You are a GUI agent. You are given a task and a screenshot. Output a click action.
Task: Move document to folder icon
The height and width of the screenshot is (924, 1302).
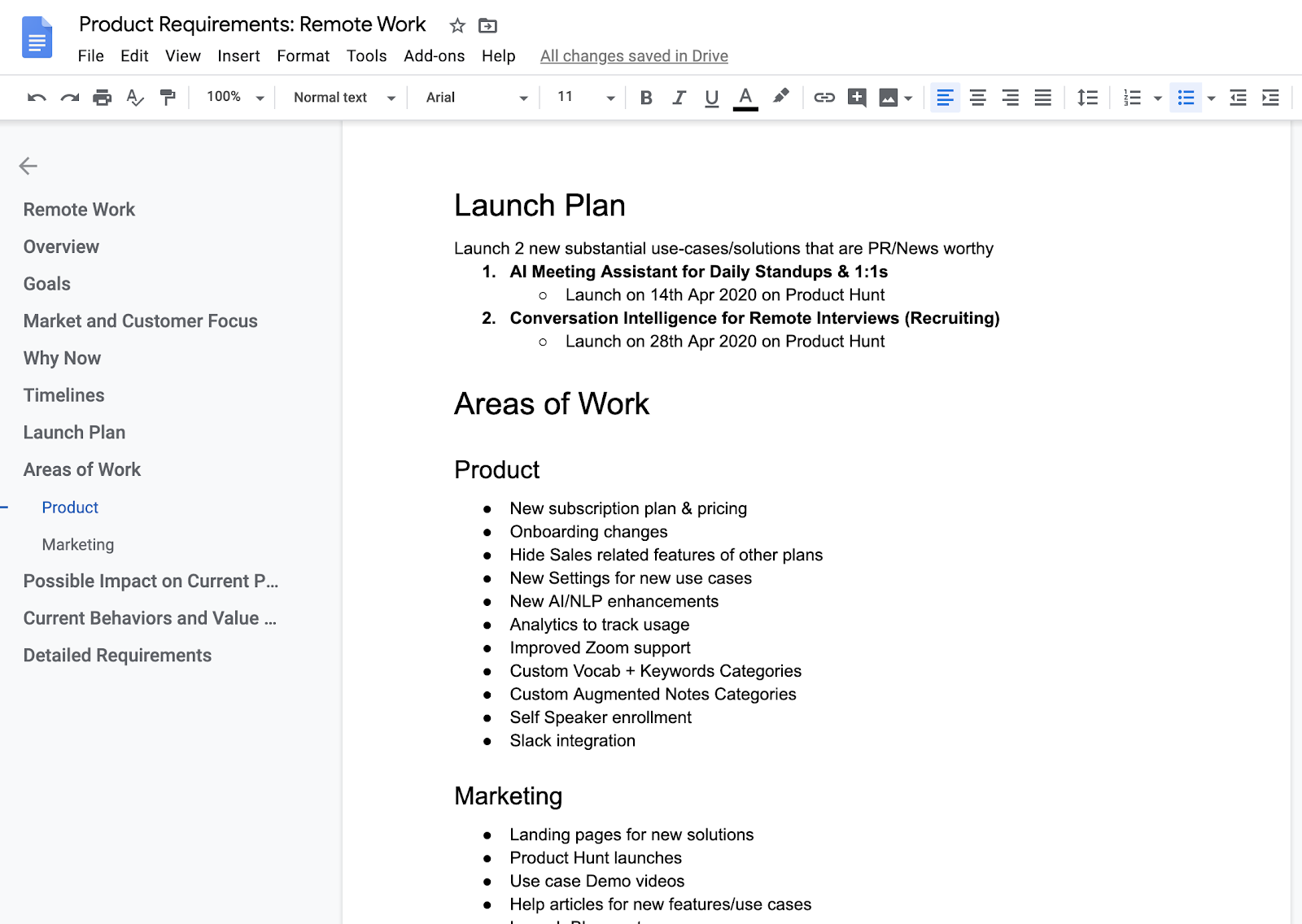tap(487, 26)
